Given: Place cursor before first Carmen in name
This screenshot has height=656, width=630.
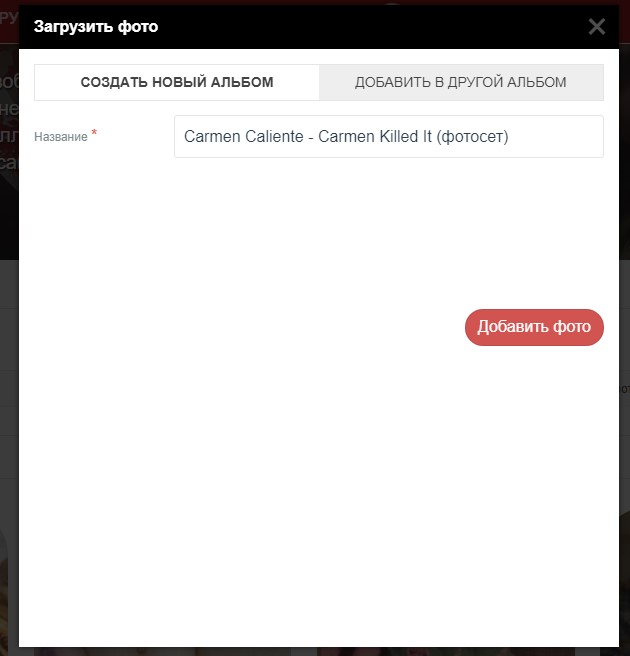Looking at the screenshot, I should coord(184,137).
